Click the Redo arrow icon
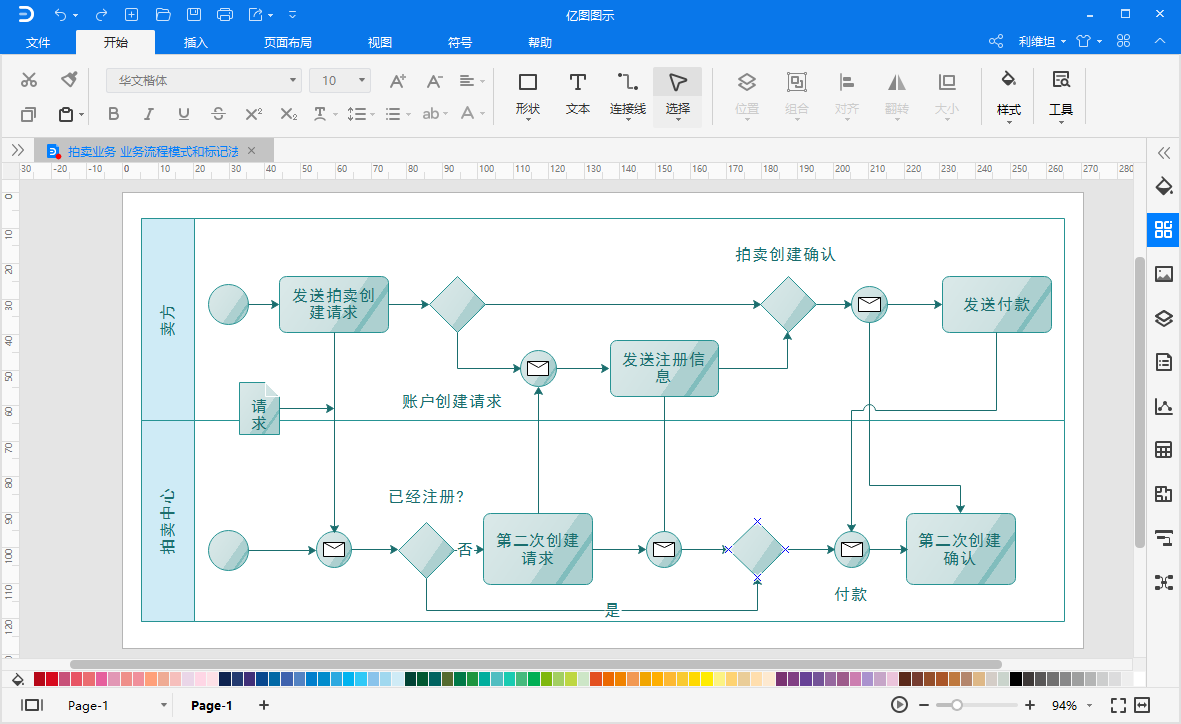The height and width of the screenshot is (724, 1181). (x=101, y=14)
